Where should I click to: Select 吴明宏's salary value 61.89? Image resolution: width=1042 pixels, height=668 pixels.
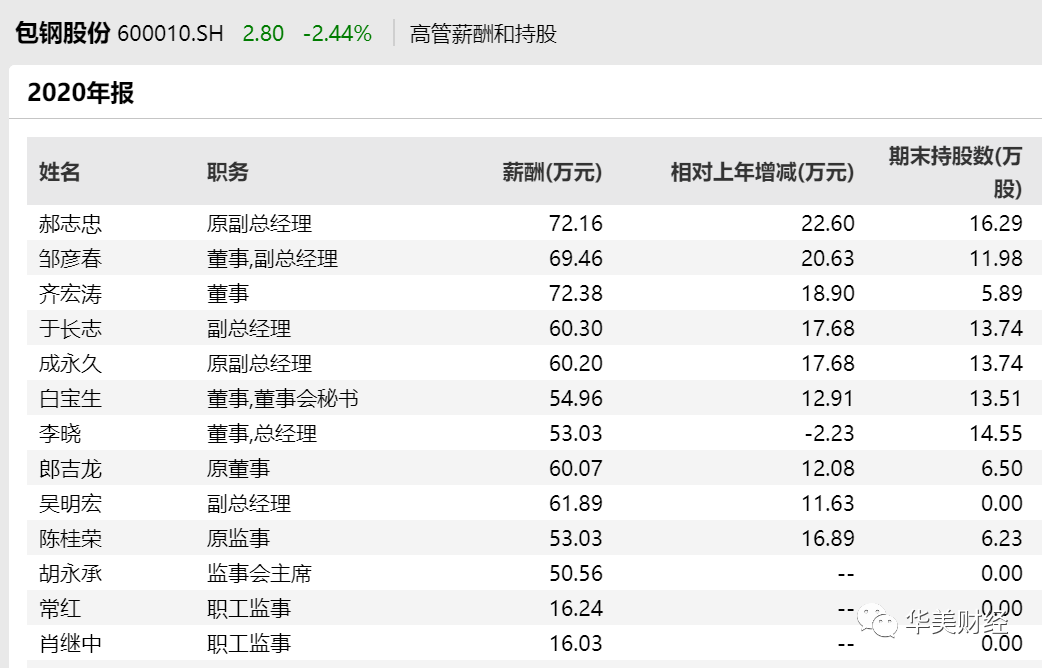click(x=576, y=504)
